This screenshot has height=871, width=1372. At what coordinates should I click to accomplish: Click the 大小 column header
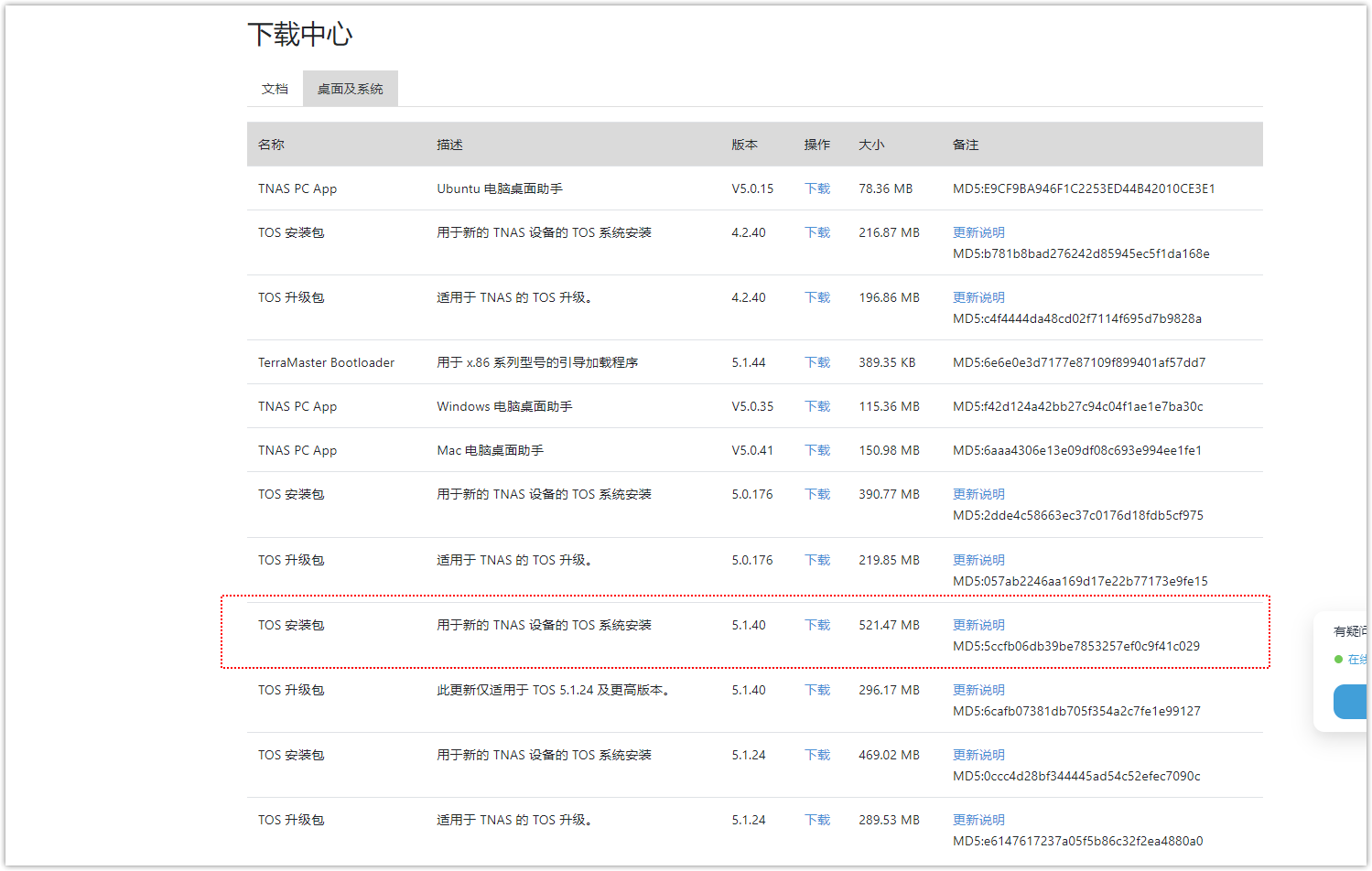click(x=871, y=145)
